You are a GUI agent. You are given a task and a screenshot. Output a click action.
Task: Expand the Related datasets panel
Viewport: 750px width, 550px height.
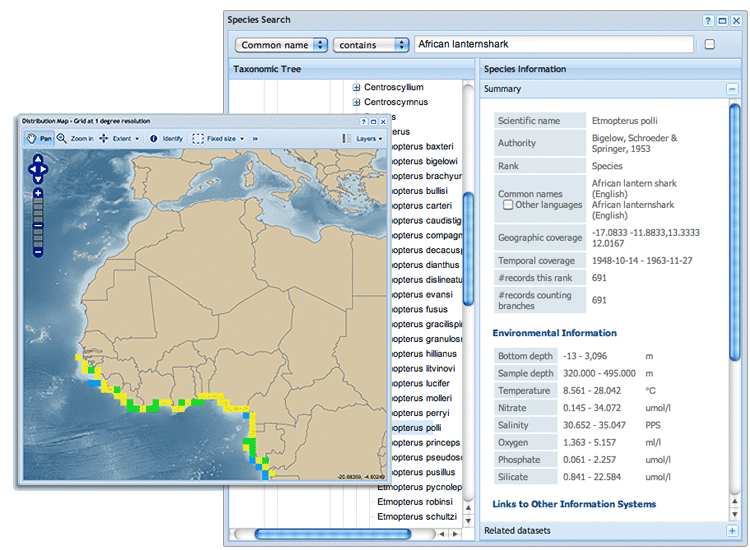[732, 530]
